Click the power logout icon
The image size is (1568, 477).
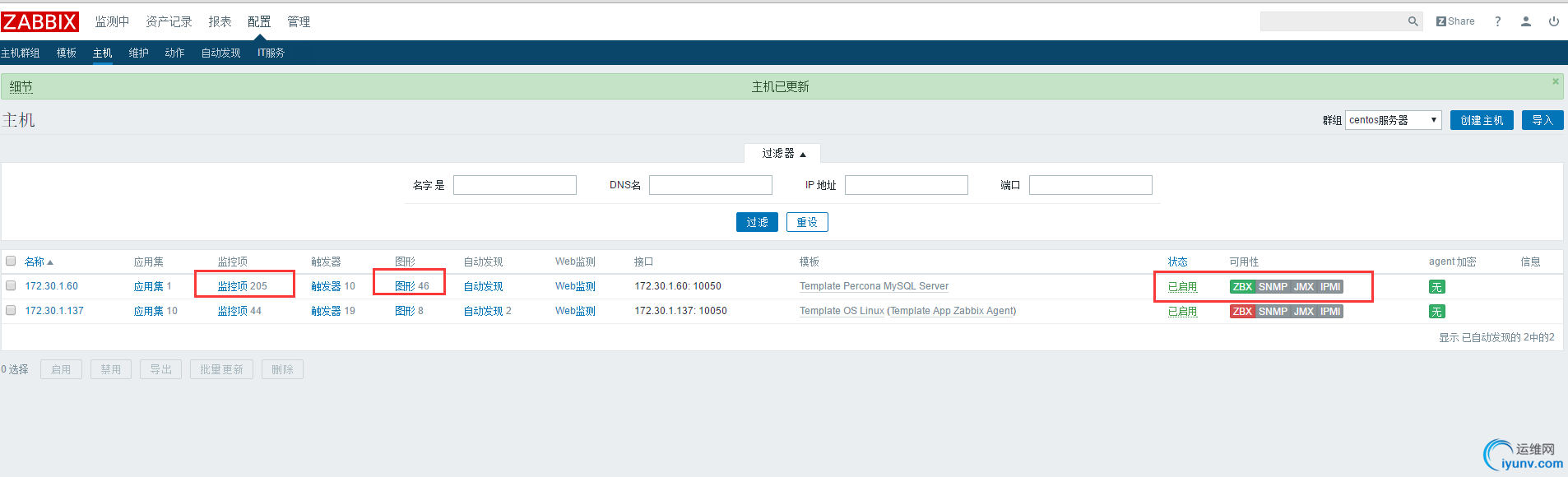(x=1553, y=21)
